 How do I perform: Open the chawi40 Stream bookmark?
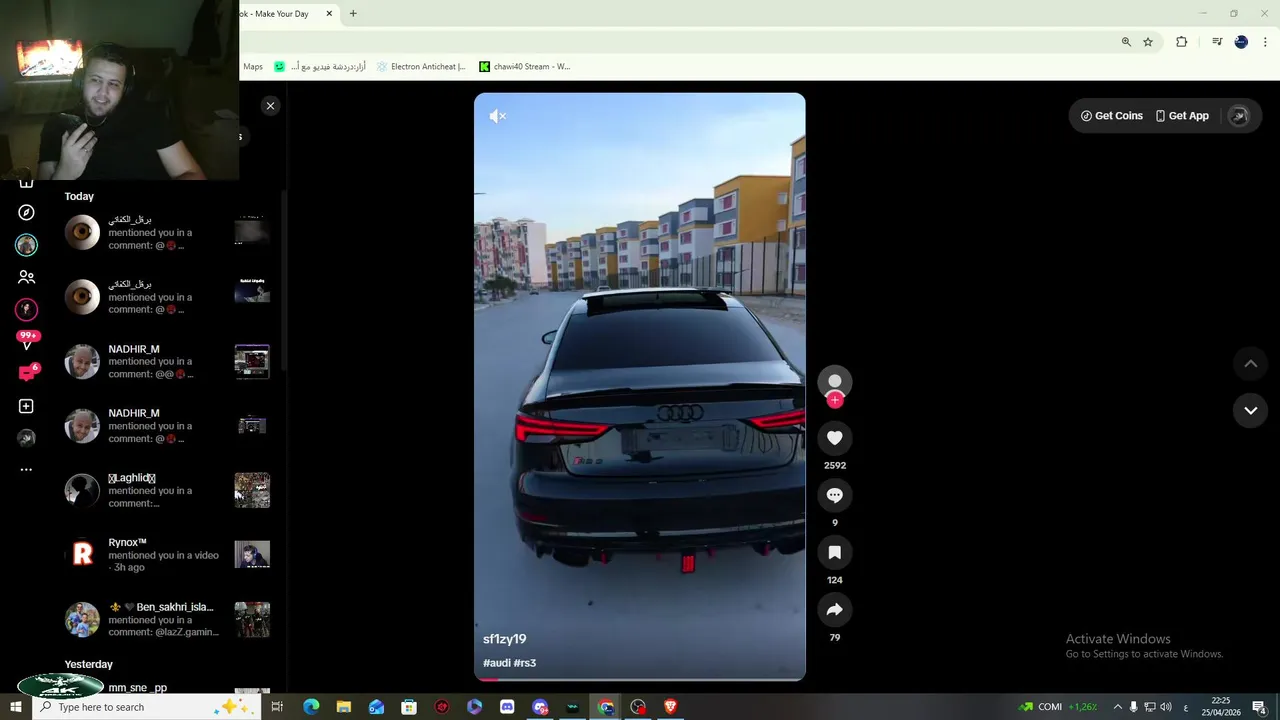pyautogui.click(x=524, y=67)
